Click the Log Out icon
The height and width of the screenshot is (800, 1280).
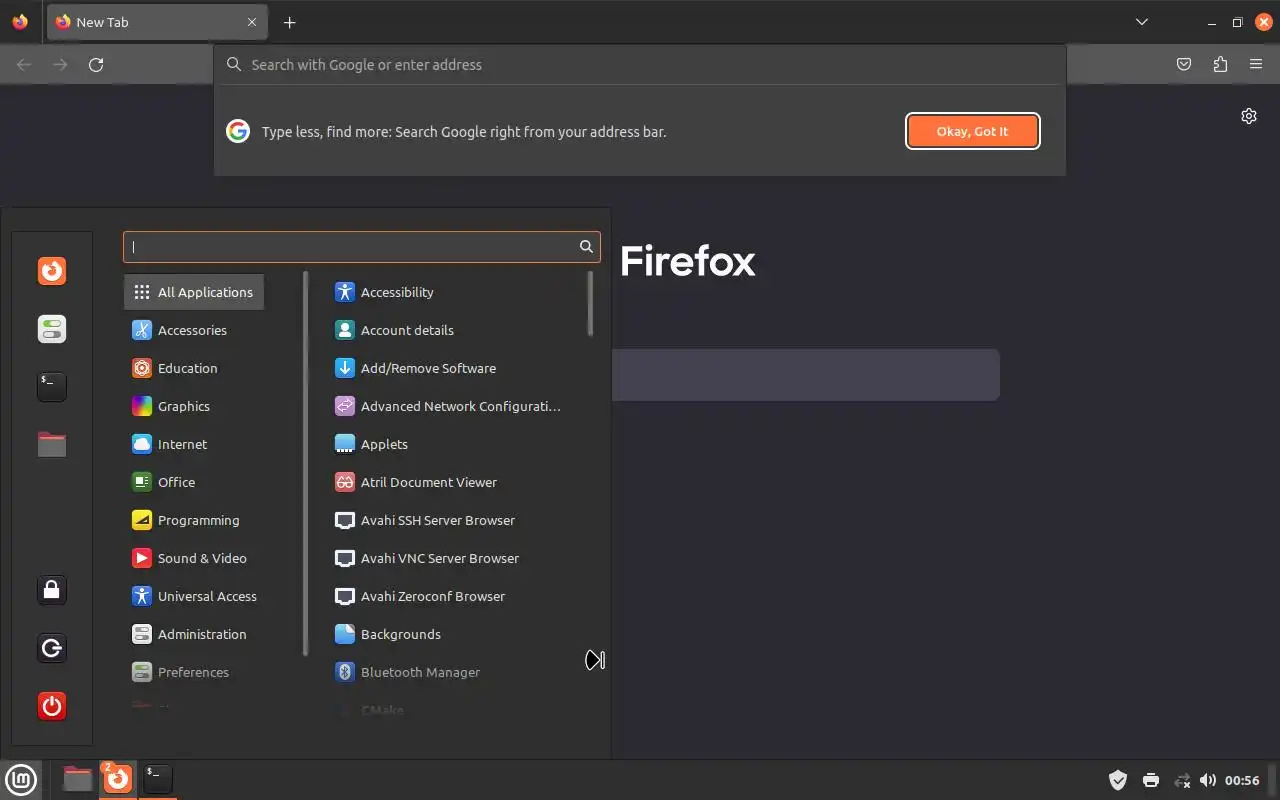pyautogui.click(x=52, y=648)
